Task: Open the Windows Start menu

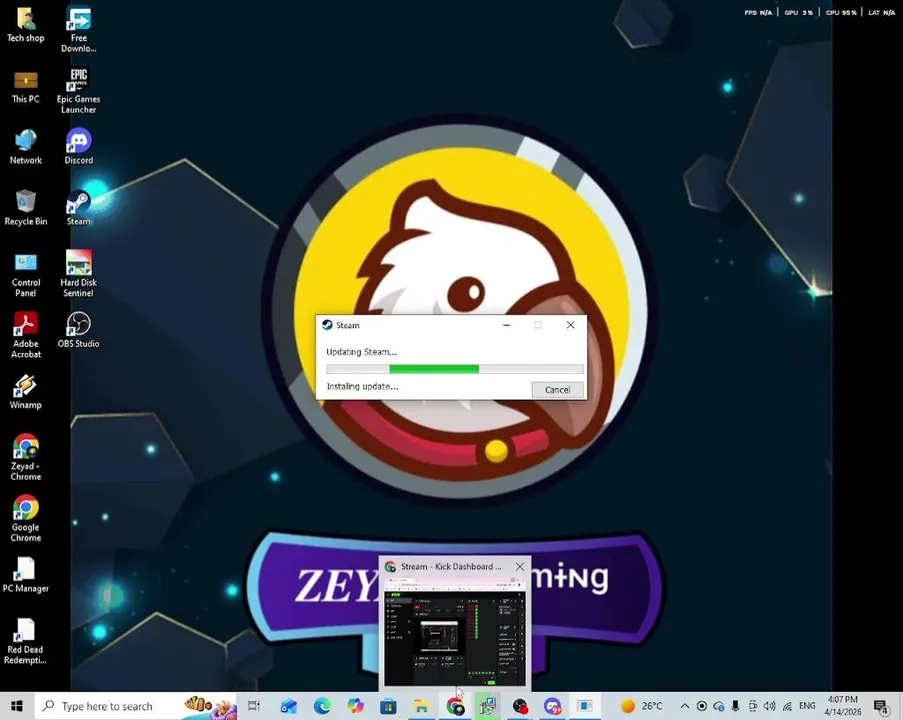Action: point(17,706)
